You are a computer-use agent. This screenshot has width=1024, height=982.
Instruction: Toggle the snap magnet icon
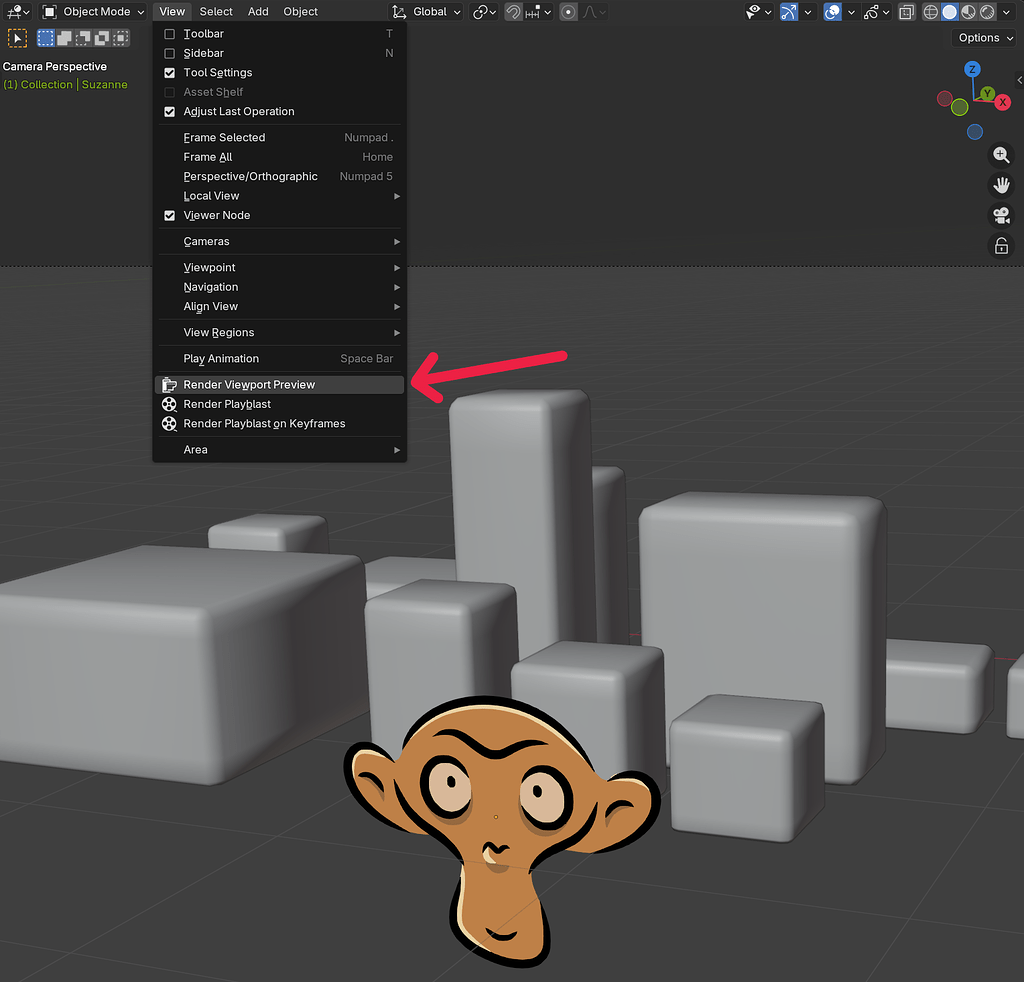[514, 12]
